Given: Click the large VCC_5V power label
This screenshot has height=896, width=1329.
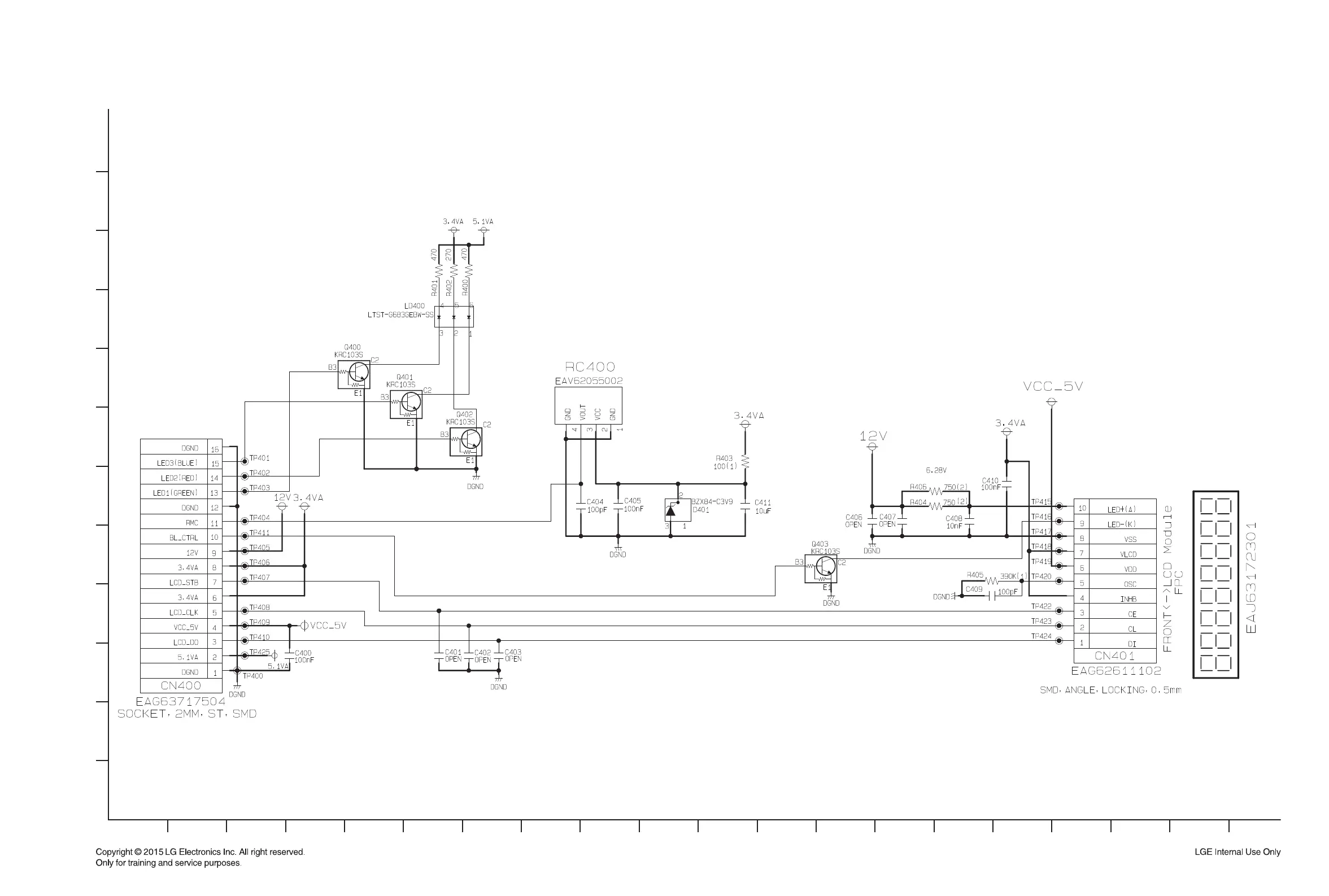Looking at the screenshot, I should [x=1052, y=387].
